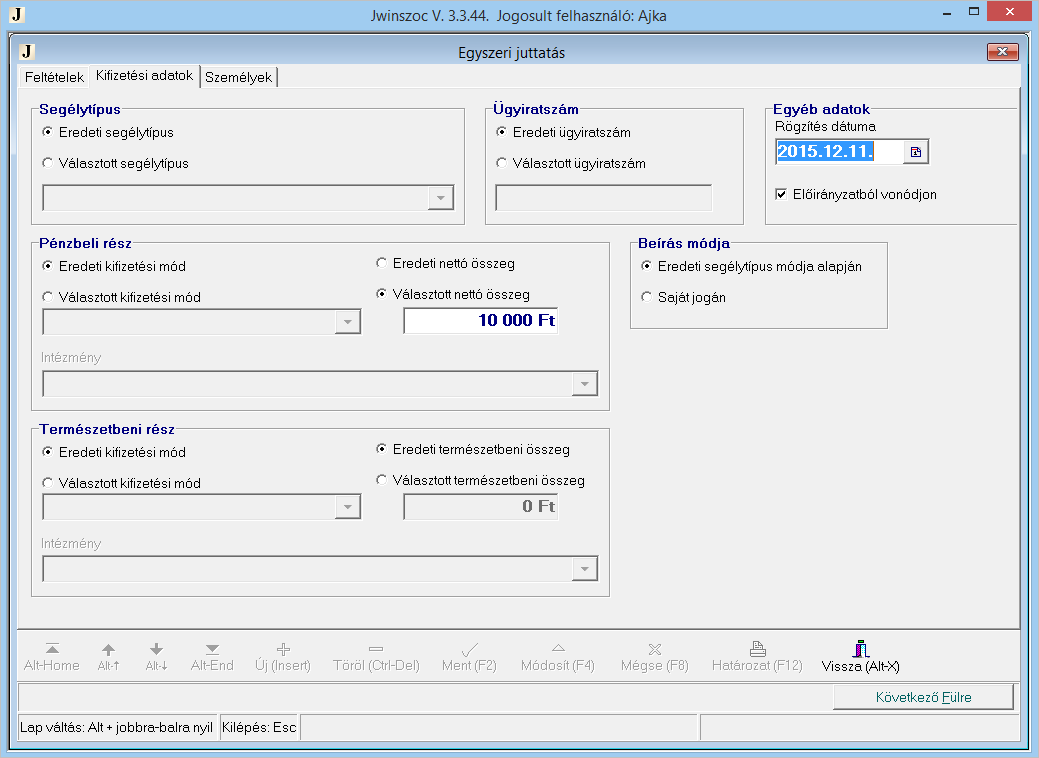Cancel with Mégse (F8)
This screenshot has width=1039, height=758.
[x=655, y=657]
